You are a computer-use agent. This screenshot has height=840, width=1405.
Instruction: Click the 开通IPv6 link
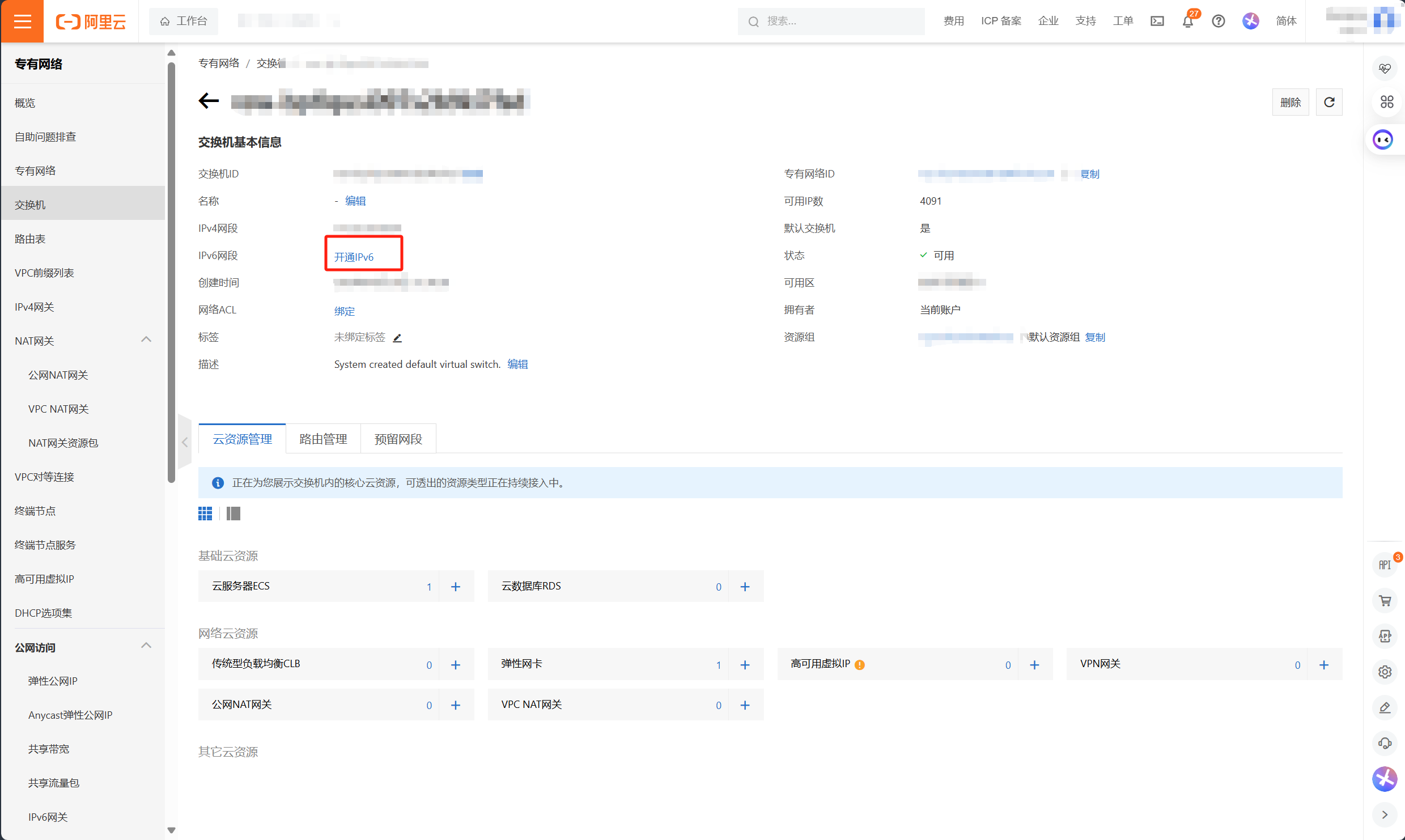pos(354,257)
